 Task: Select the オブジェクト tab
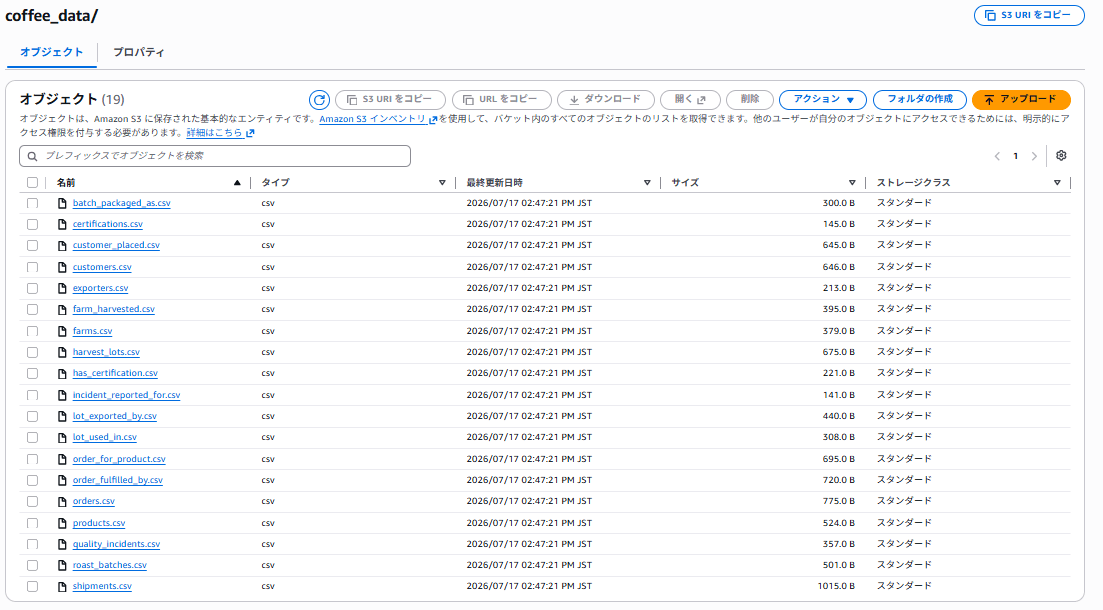click(51, 52)
